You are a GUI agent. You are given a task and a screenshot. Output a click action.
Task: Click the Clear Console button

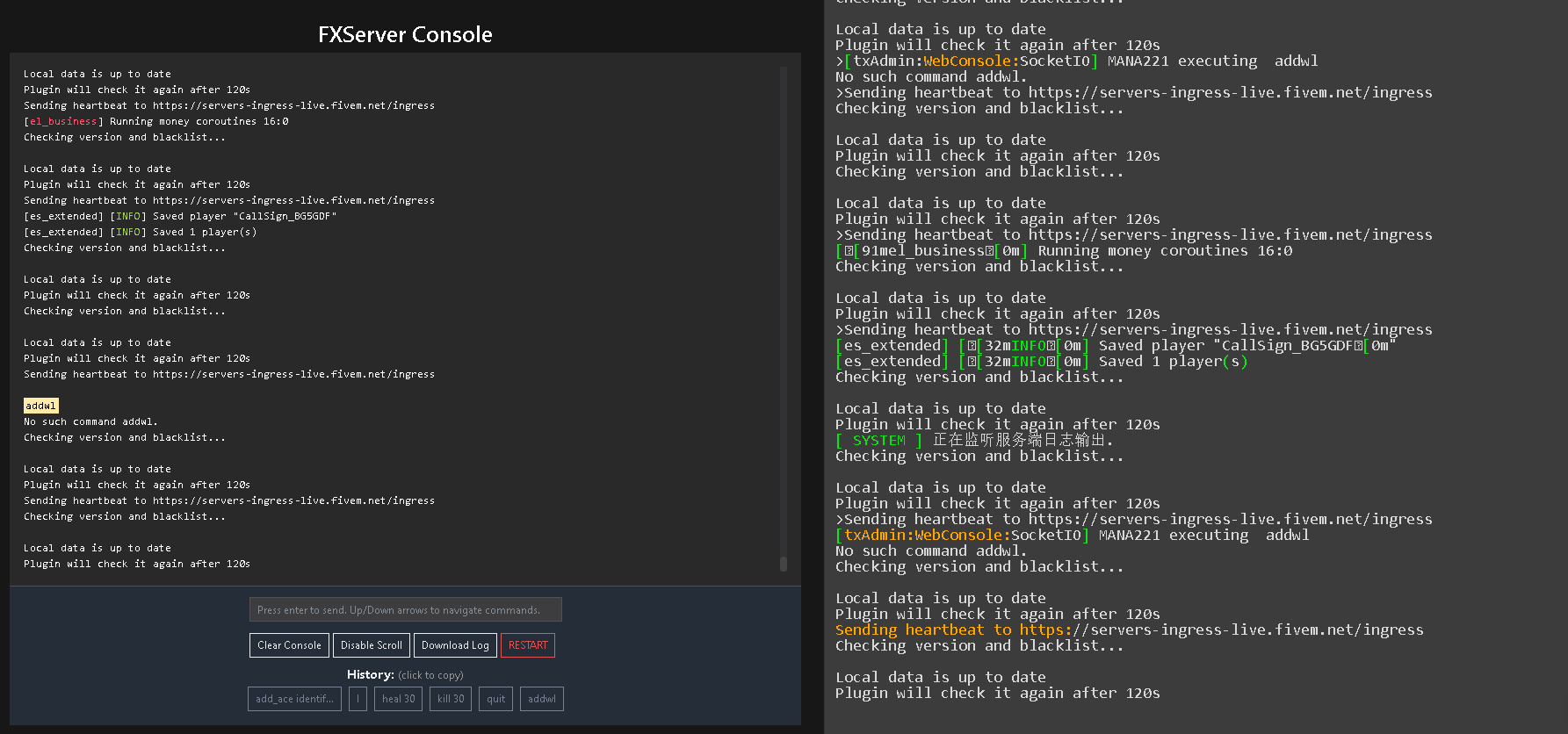click(289, 645)
